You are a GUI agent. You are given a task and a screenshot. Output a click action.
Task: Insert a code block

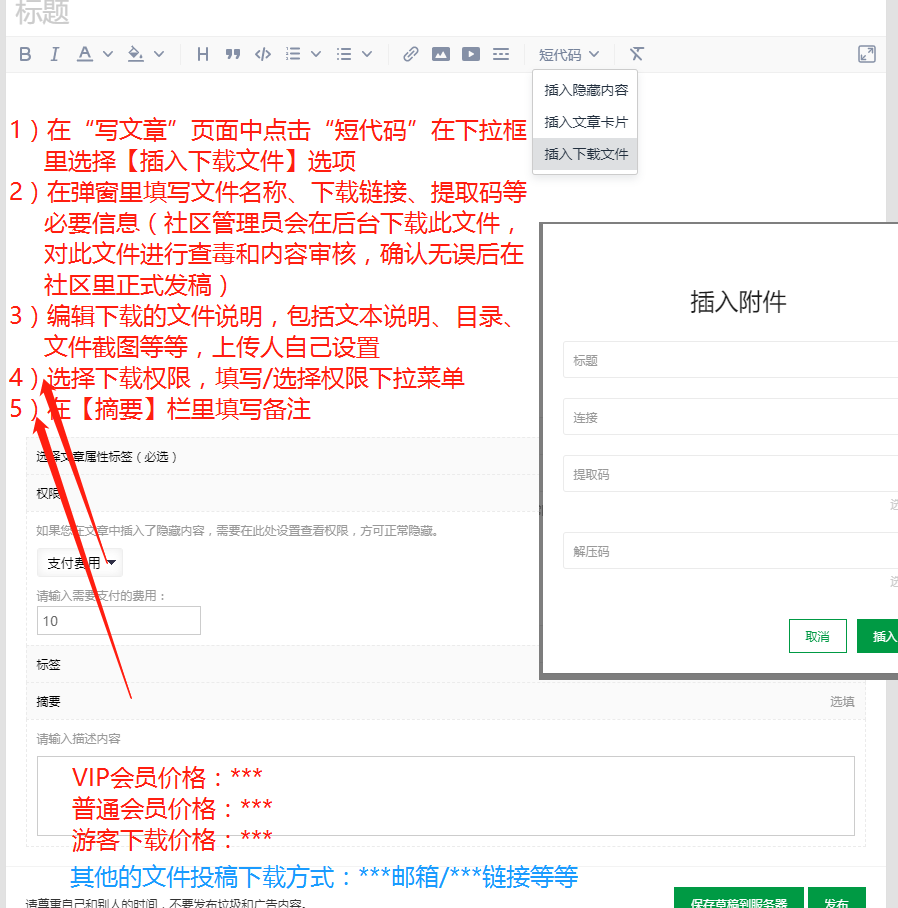[x=262, y=54]
